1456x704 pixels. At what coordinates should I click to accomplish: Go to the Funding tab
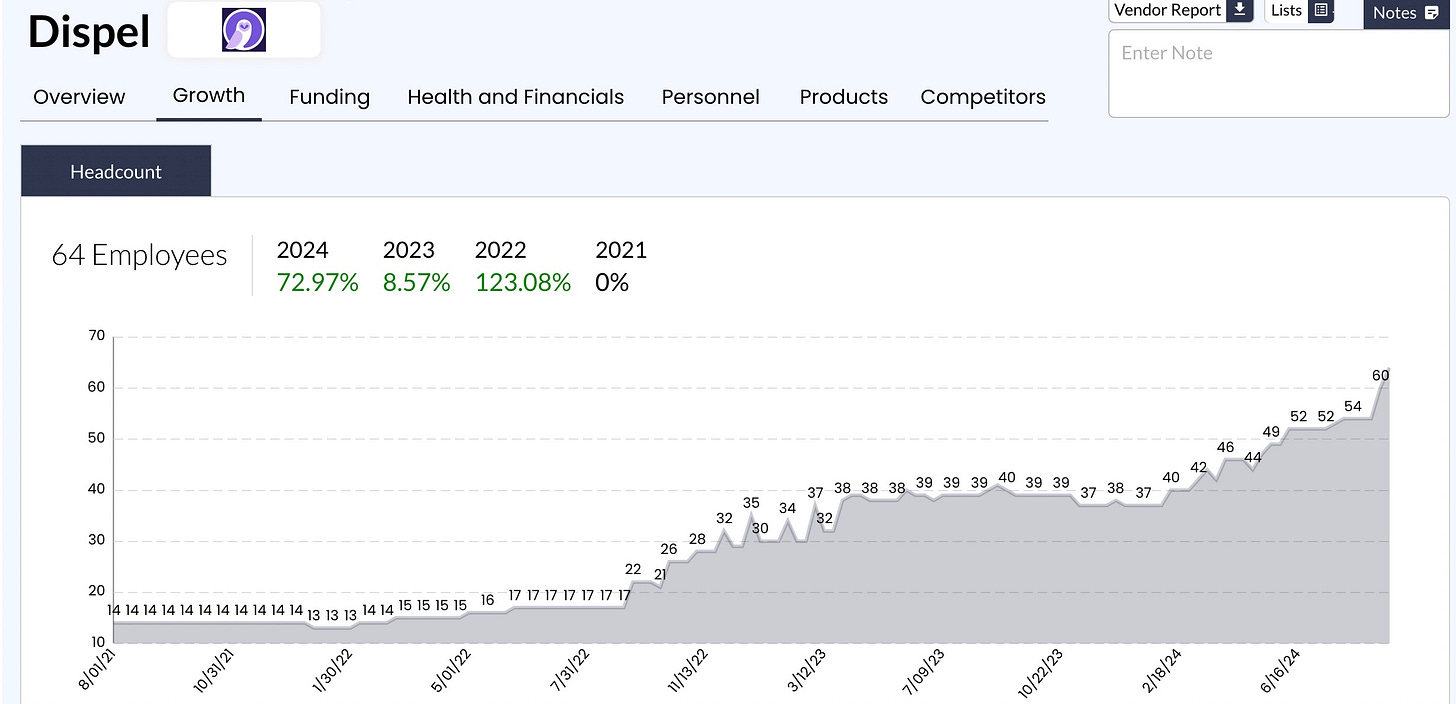point(329,97)
